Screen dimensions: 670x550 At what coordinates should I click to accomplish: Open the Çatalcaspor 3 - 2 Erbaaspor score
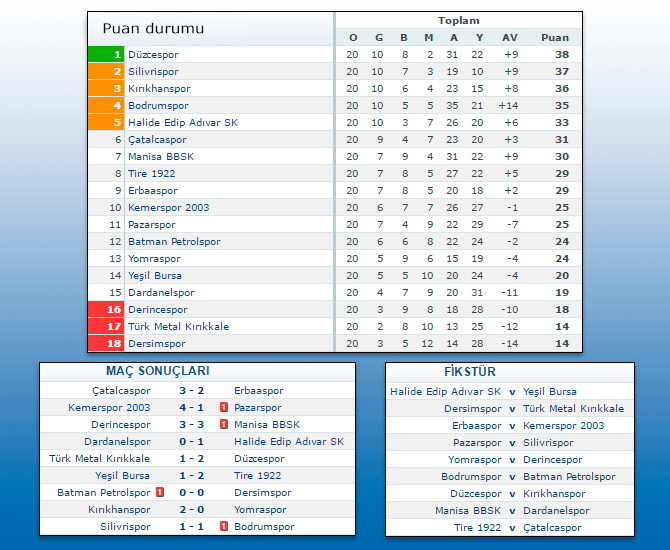[x=192, y=391]
